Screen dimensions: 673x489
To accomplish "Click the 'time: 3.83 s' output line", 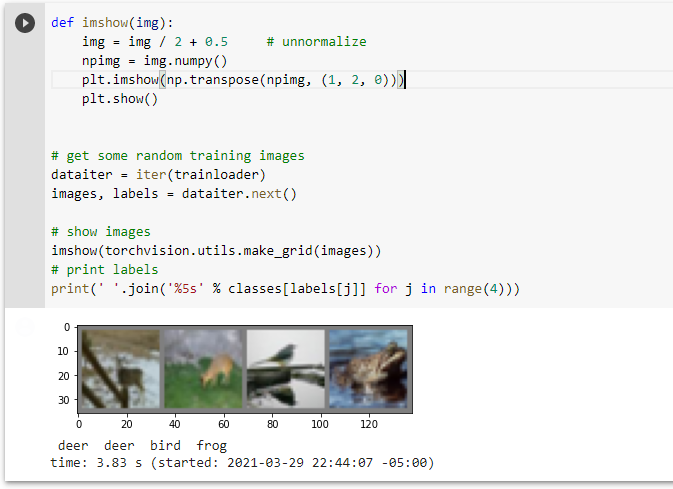I will tap(243, 463).
